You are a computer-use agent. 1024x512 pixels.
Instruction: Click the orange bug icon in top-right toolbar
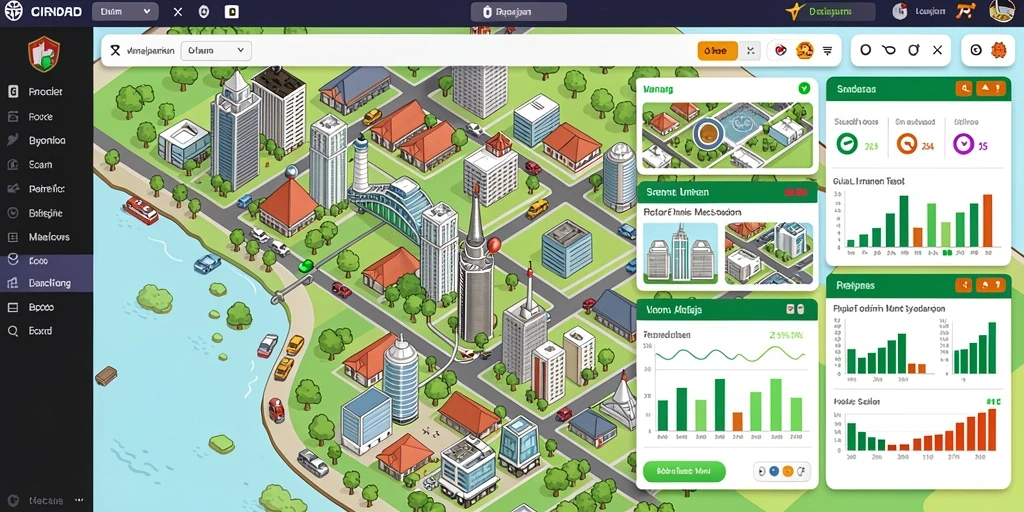pyautogui.click(x=997, y=50)
